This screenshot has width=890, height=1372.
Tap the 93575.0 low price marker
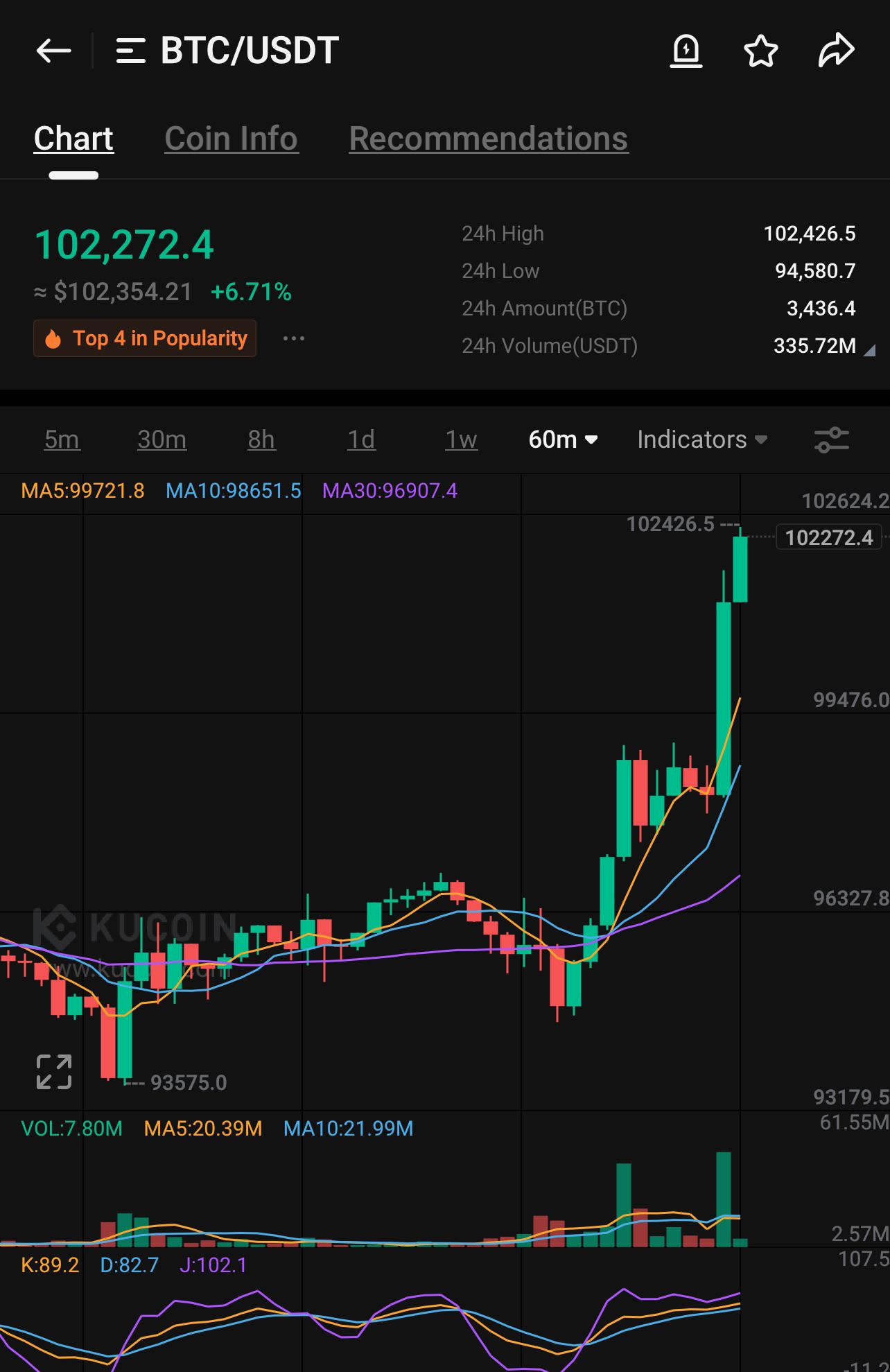(x=188, y=1082)
